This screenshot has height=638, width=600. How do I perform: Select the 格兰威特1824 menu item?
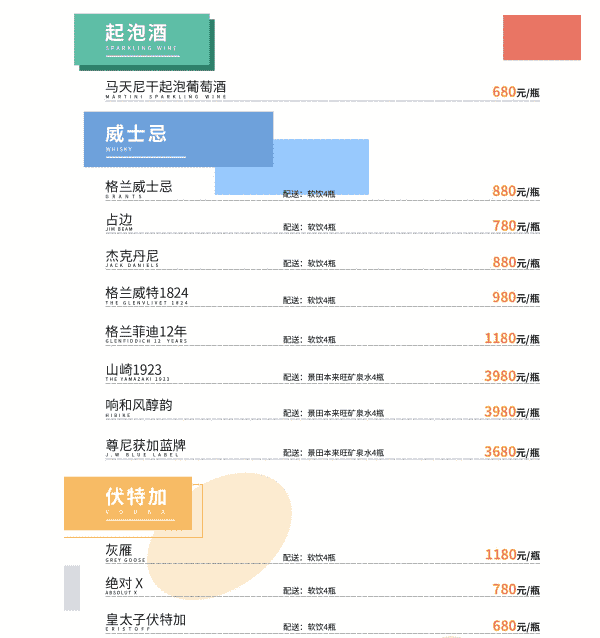(x=147, y=295)
